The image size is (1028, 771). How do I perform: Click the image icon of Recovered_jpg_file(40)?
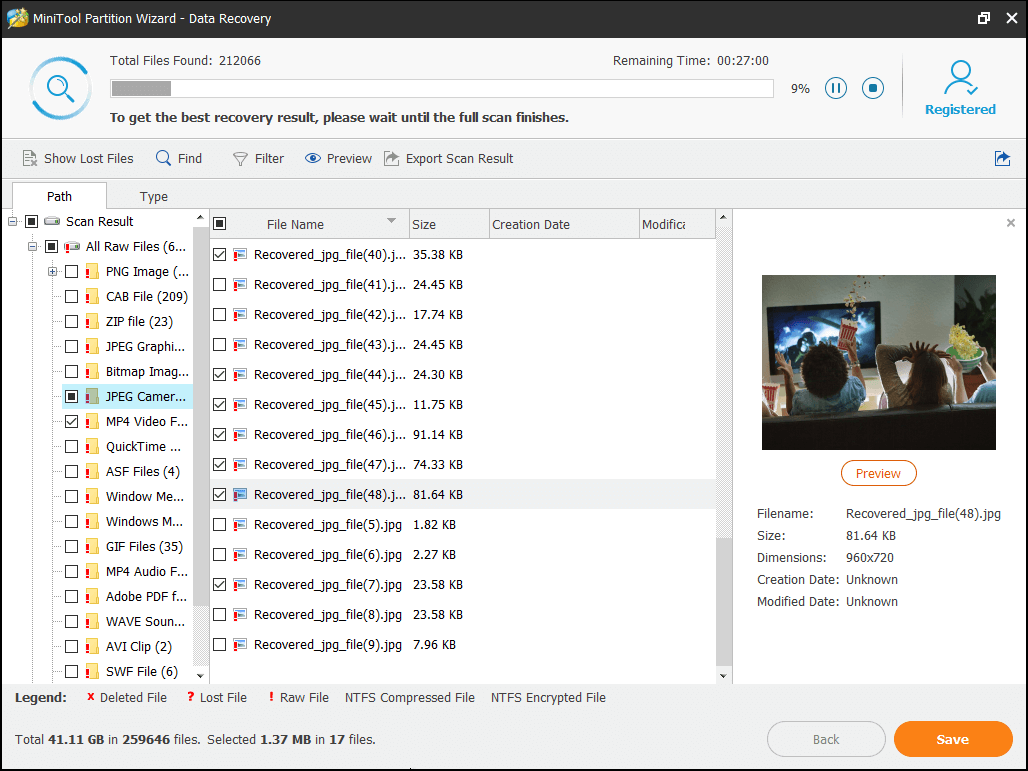tap(240, 254)
